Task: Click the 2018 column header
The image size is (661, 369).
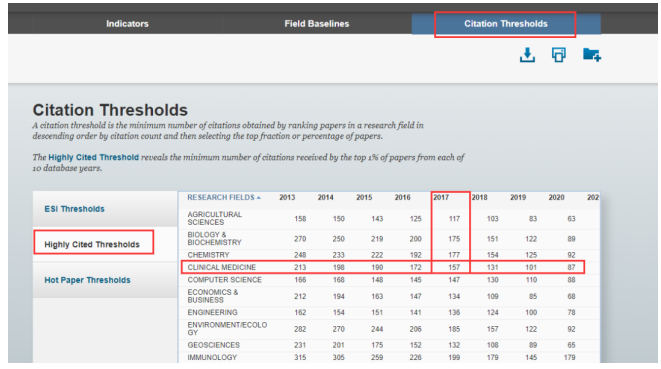Action: (x=479, y=197)
